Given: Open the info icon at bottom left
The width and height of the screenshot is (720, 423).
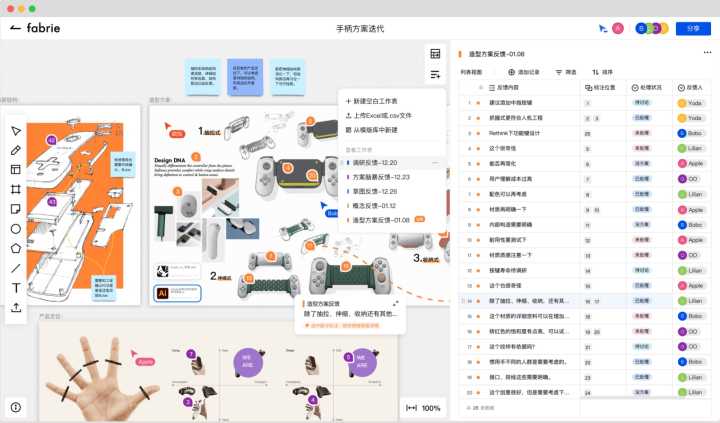Looking at the screenshot, I should 16,407.
